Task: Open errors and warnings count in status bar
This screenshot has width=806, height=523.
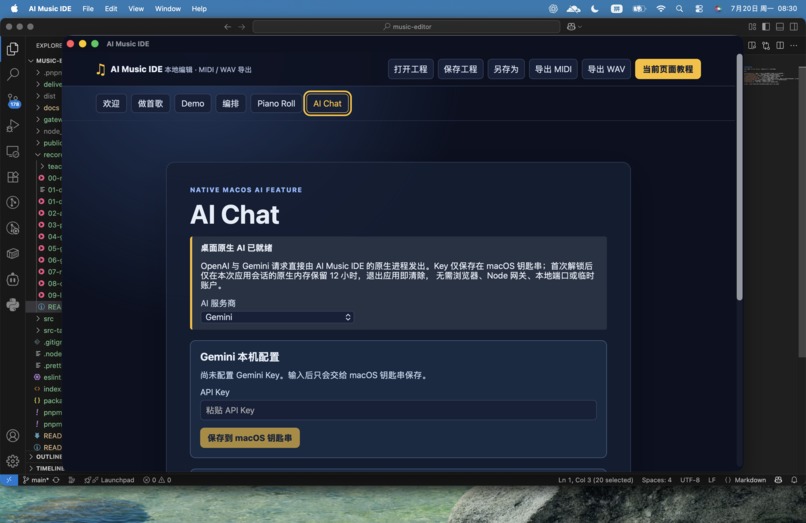Action: pos(157,480)
